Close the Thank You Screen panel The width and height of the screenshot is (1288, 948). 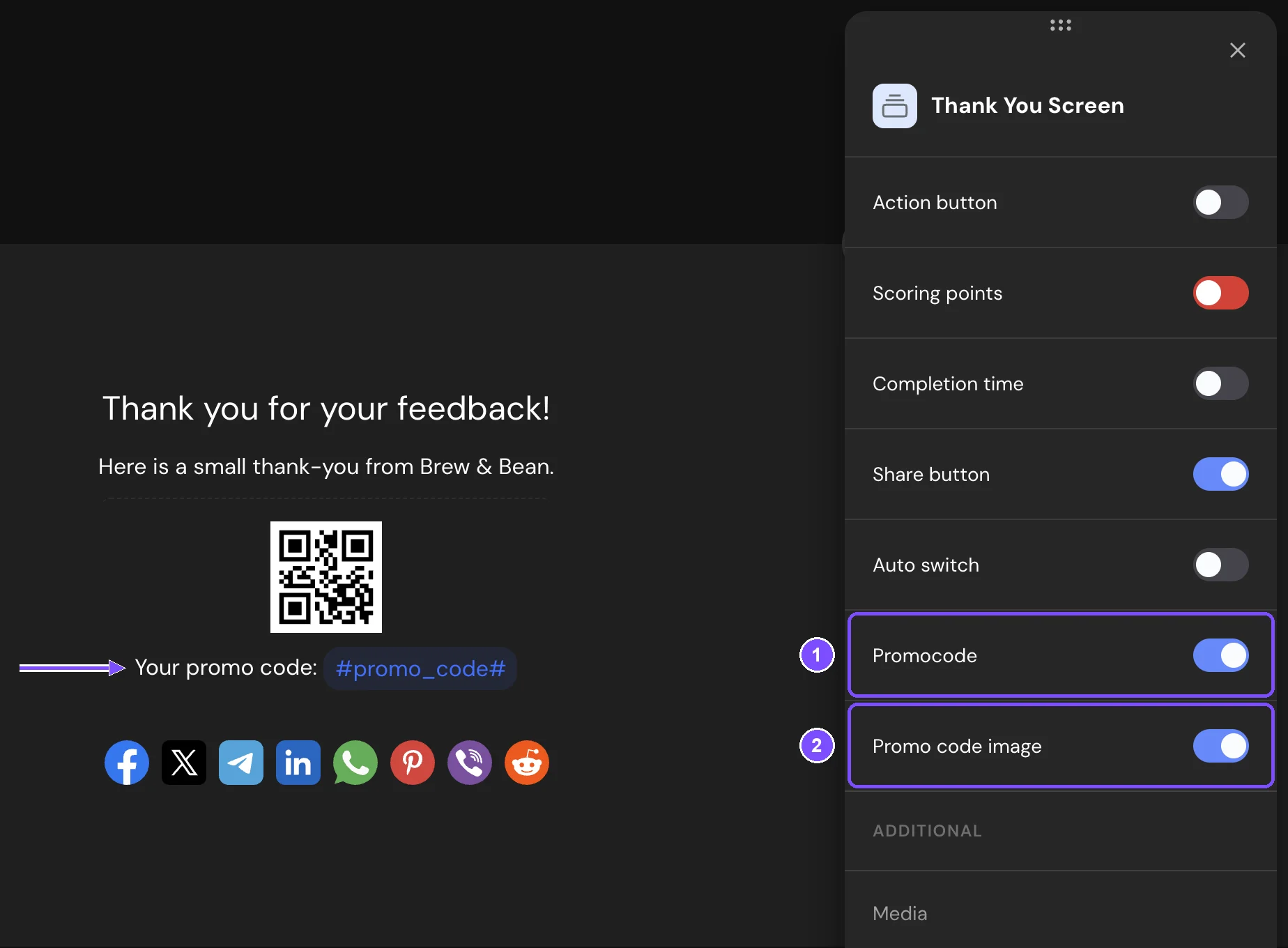click(1238, 50)
